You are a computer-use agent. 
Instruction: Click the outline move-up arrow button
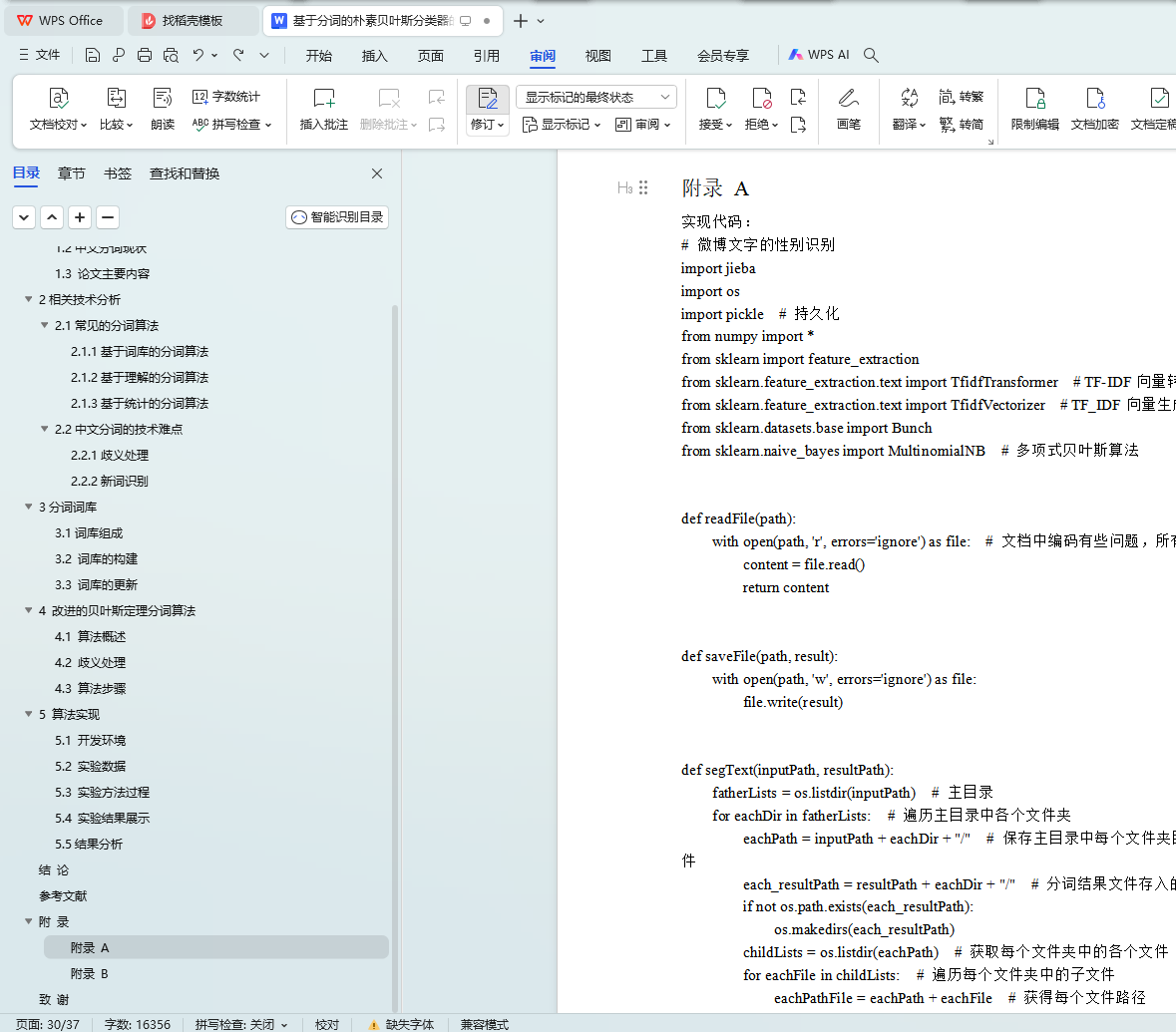52,217
